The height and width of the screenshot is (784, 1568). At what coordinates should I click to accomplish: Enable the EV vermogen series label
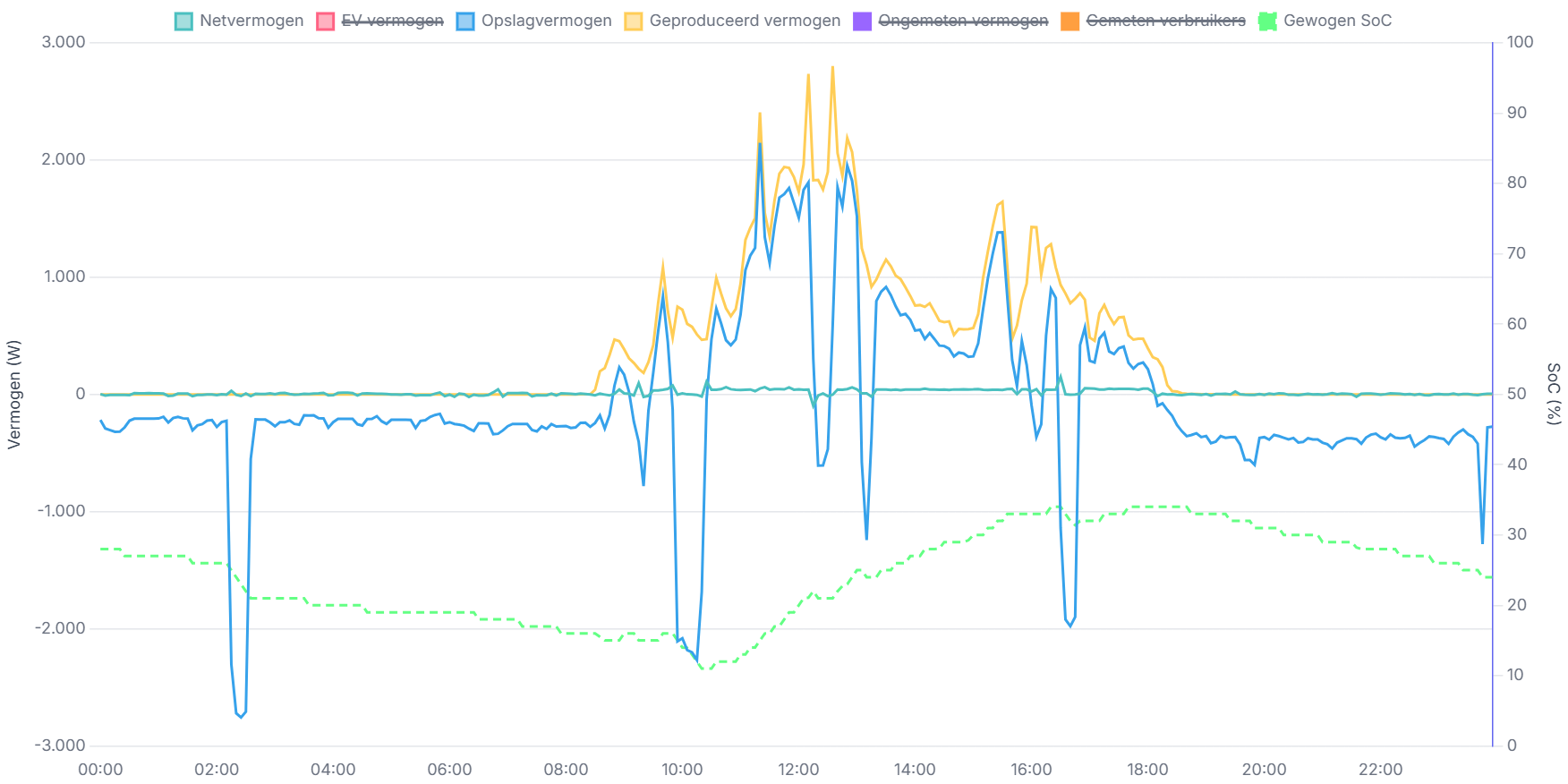point(392,21)
